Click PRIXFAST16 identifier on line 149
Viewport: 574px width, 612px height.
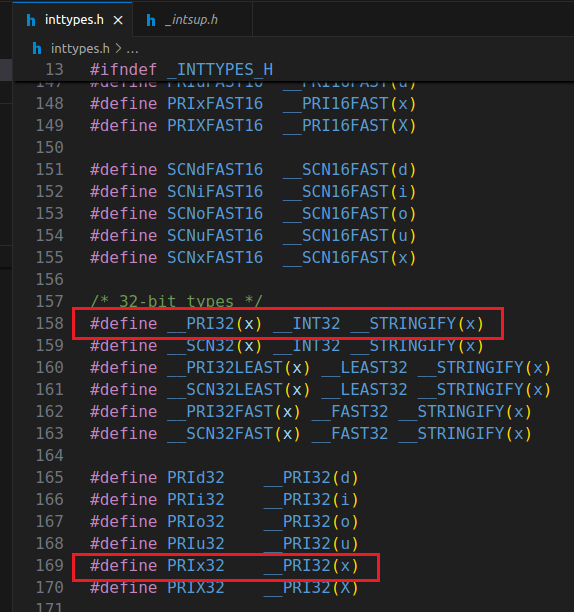pyautogui.click(x=215, y=126)
